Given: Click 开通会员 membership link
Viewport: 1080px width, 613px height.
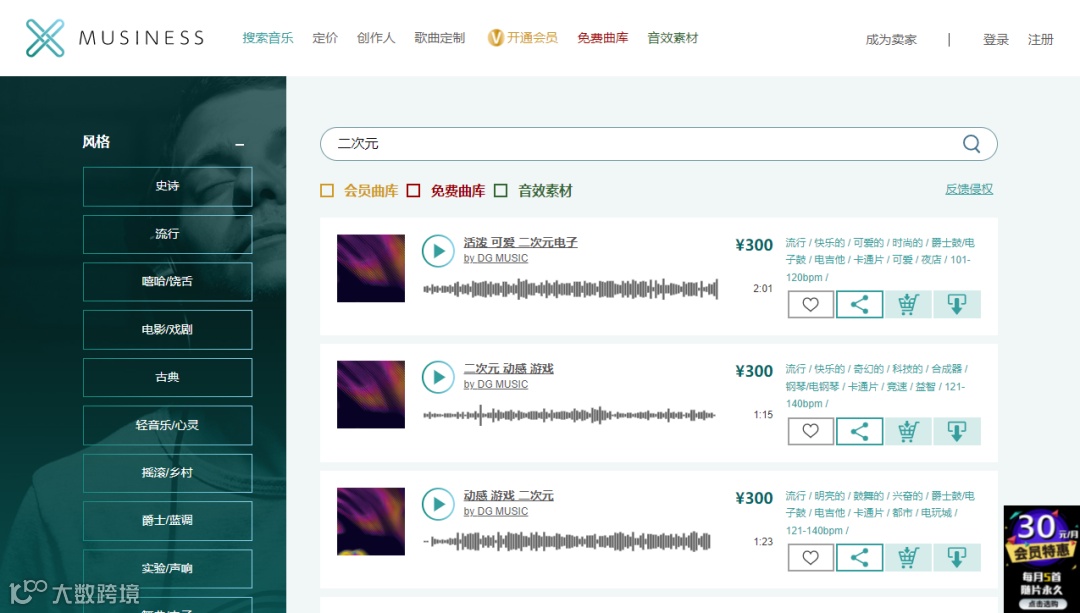Looking at the screenshot, I should pyautogui.click(x=532, y=38).
